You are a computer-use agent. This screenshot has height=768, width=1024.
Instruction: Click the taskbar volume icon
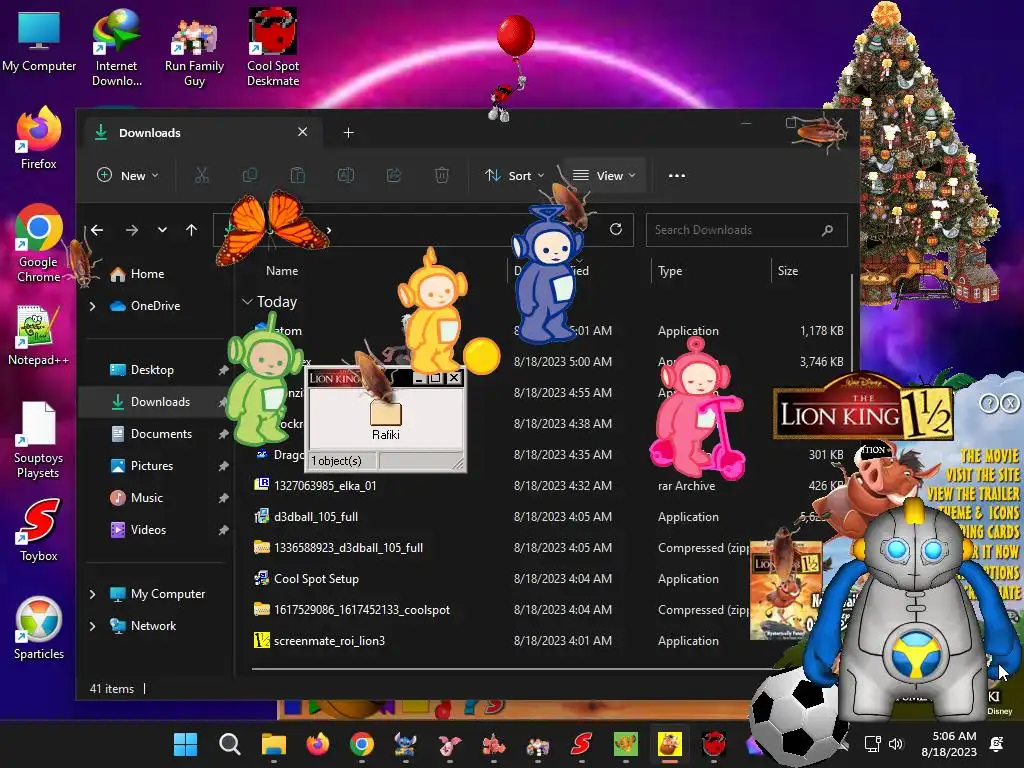coord(896,744)
